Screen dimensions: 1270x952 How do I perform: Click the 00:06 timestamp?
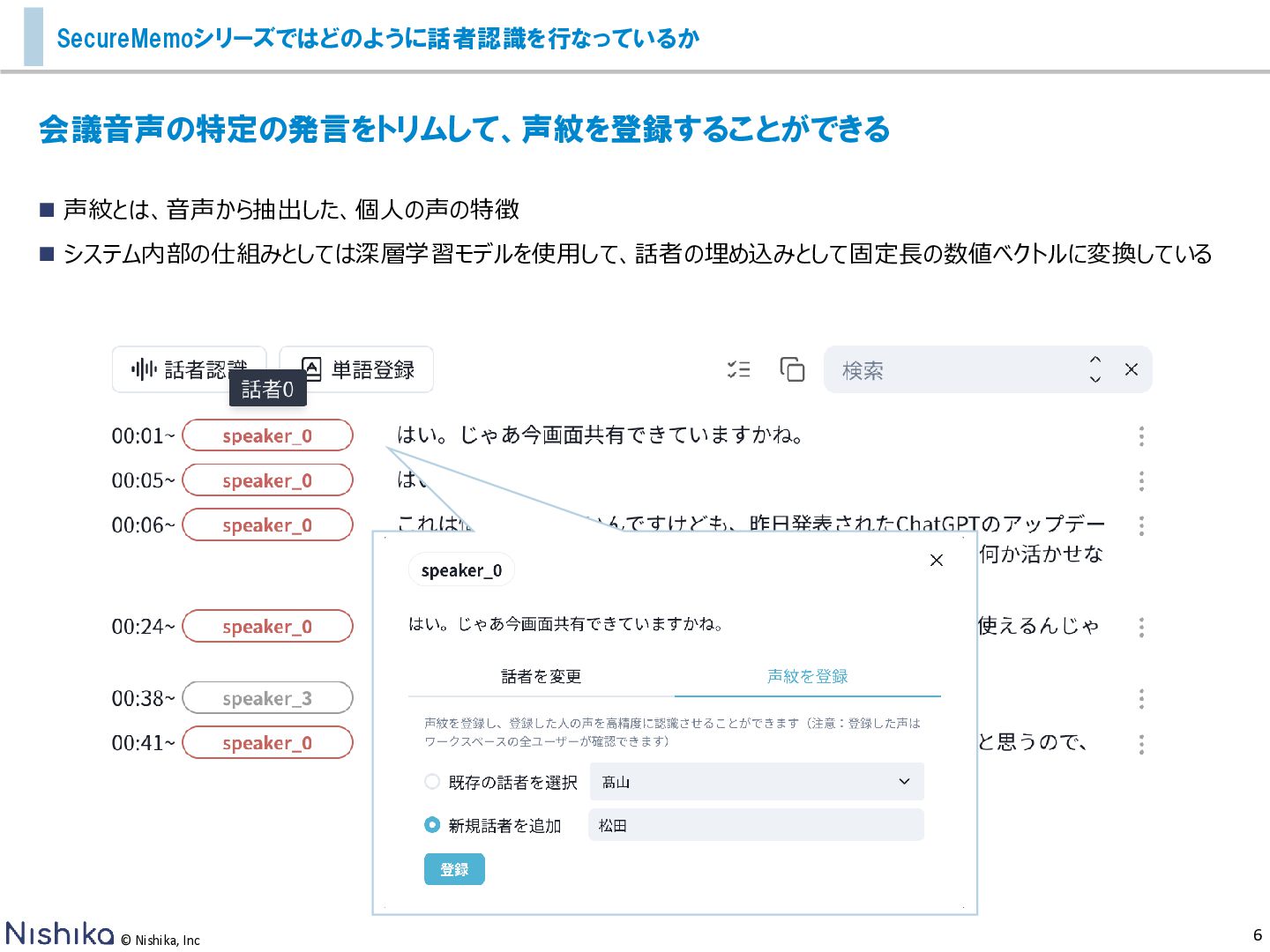point(142,524)
